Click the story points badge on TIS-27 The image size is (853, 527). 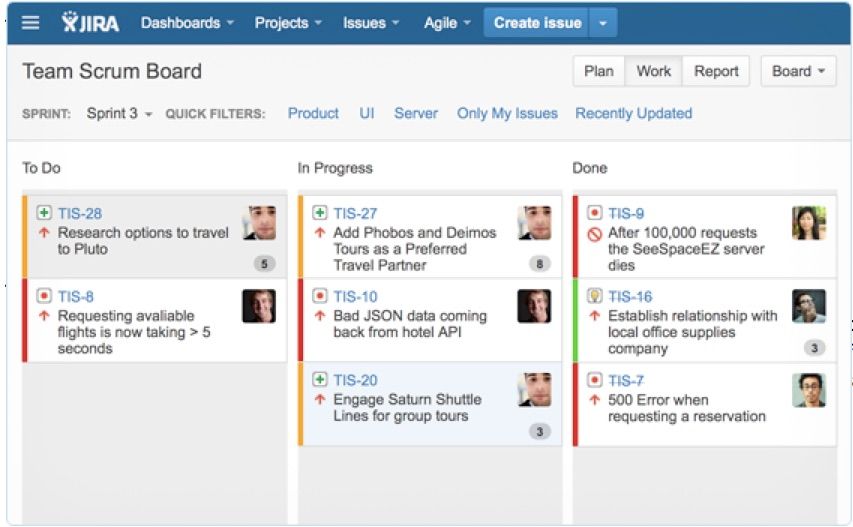coord(539,264)
